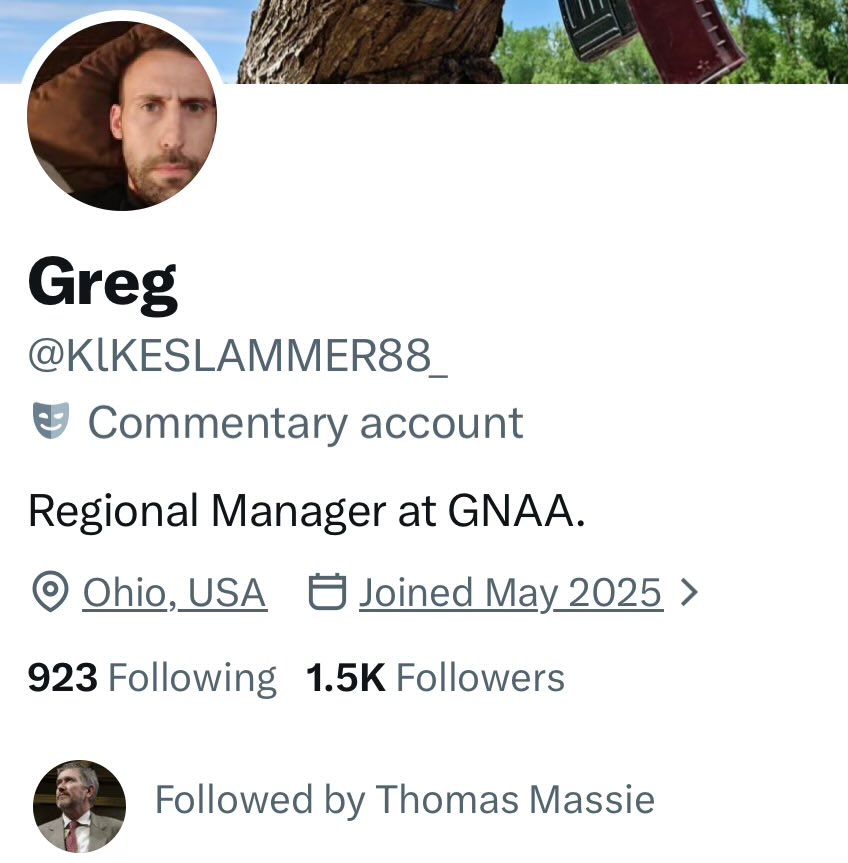The image size is (848, 863).
Task: Select the Regional Manager bio text
Action: click(307, 511)
